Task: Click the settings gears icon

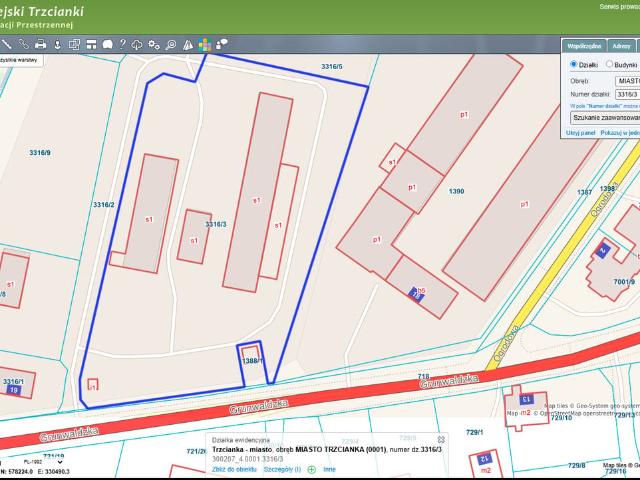Action: [x=153, y=45]
